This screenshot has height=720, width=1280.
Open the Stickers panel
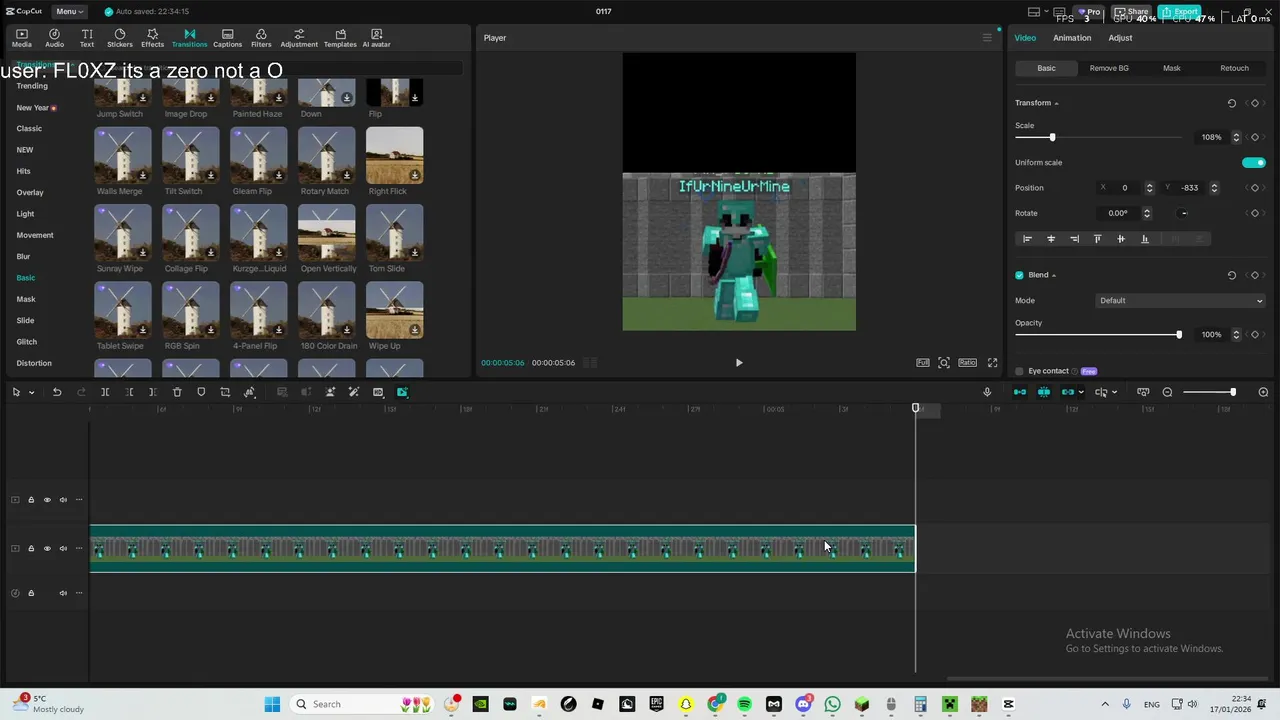coord(120,38)
